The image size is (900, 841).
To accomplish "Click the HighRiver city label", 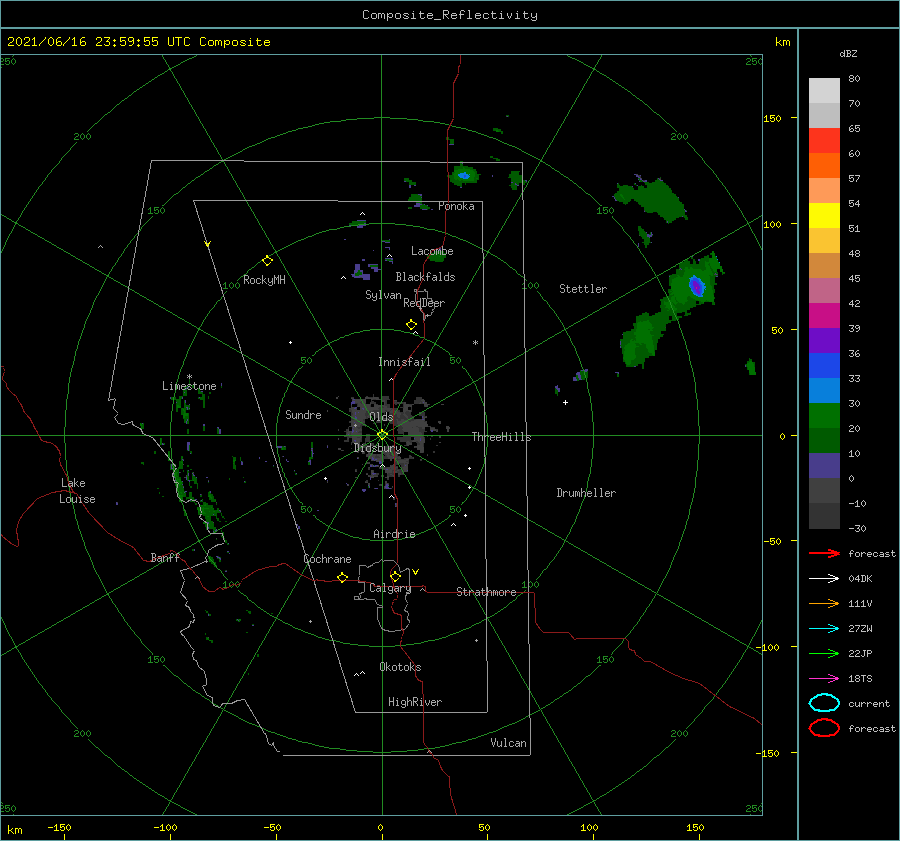I will click(x=415, y=702).
